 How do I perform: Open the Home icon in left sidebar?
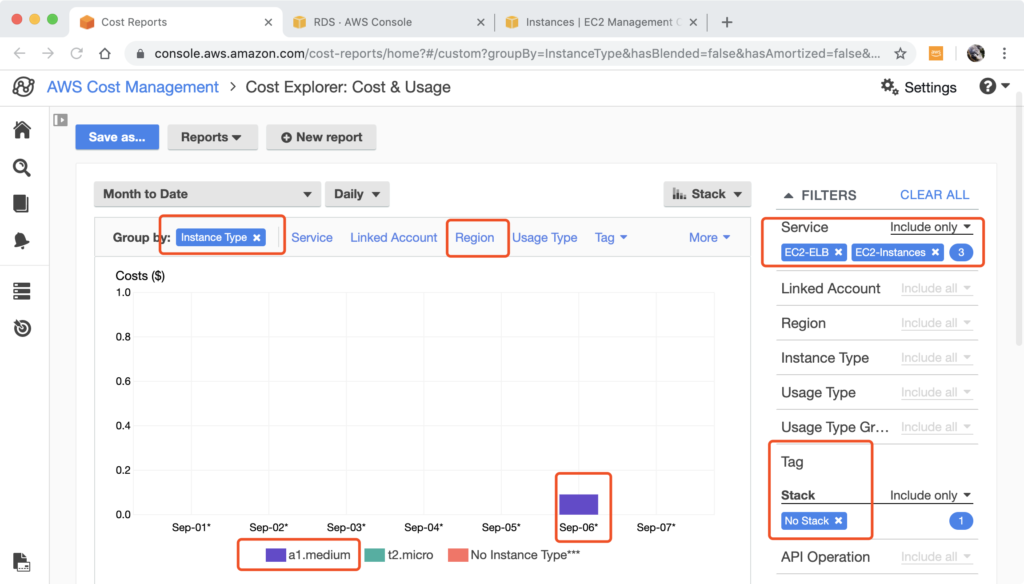(22, 130)
